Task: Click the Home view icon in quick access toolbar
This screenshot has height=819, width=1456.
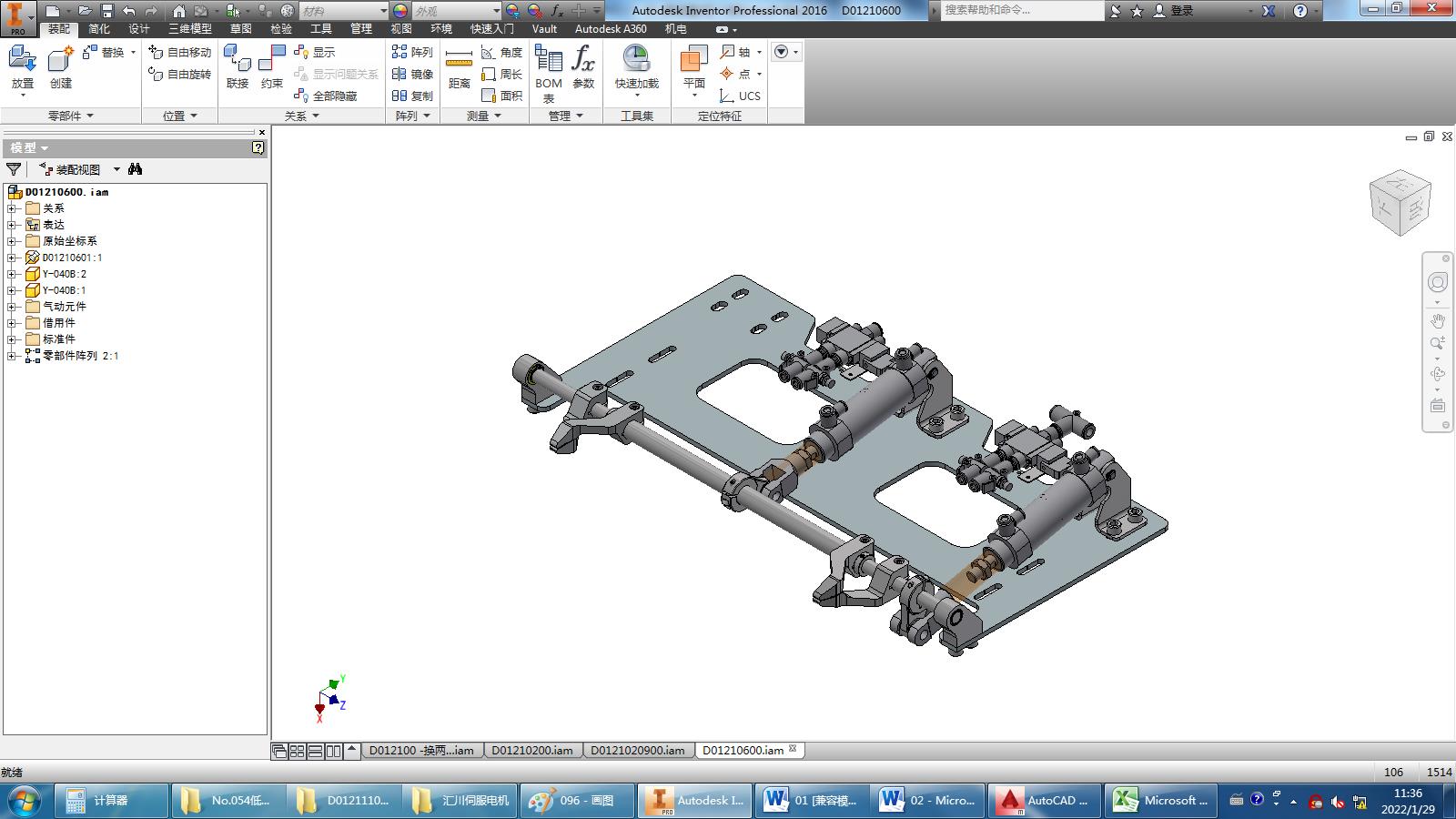Action: pyautogui.click(x=179, y=10)
